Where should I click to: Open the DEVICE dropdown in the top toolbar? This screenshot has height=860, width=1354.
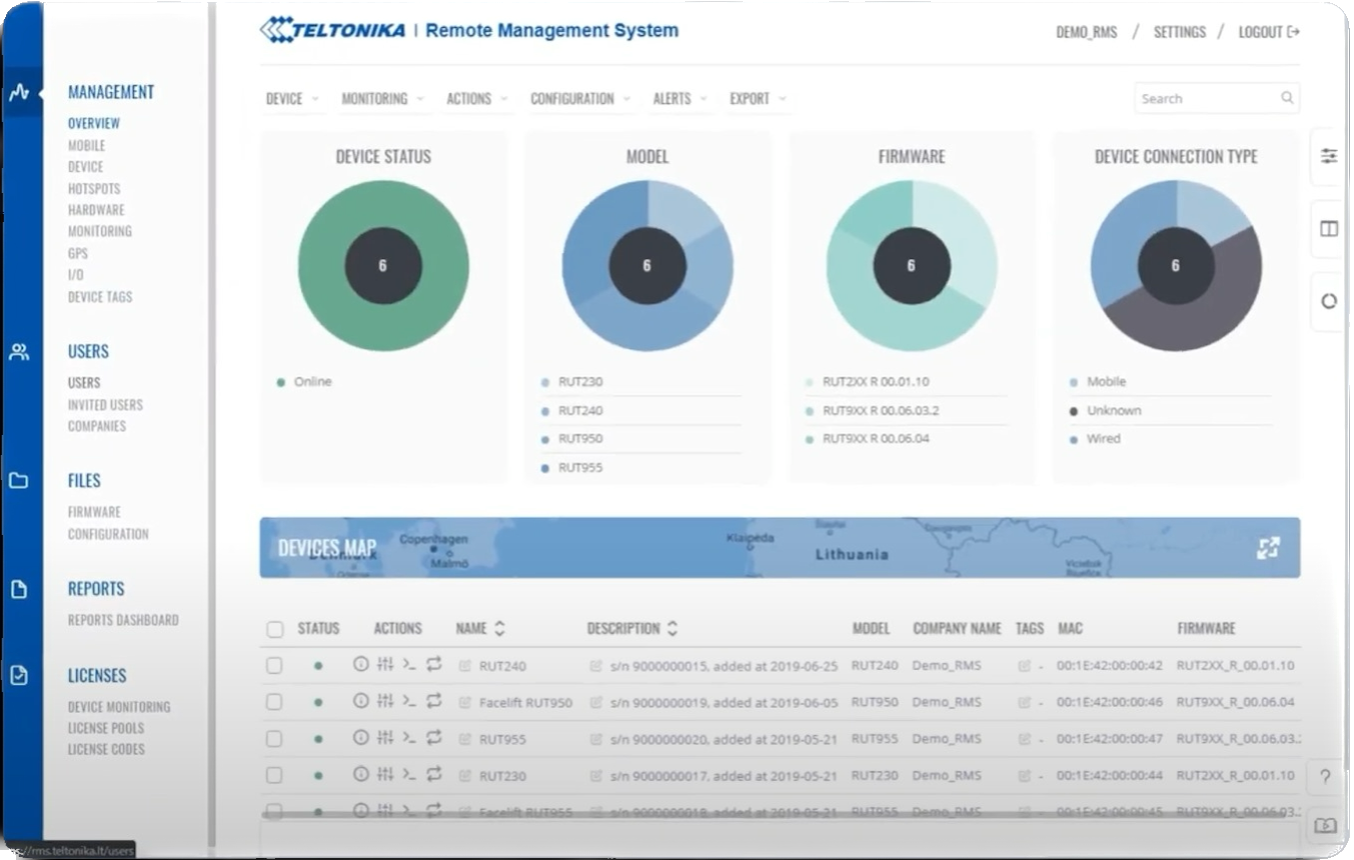[292, 99]
